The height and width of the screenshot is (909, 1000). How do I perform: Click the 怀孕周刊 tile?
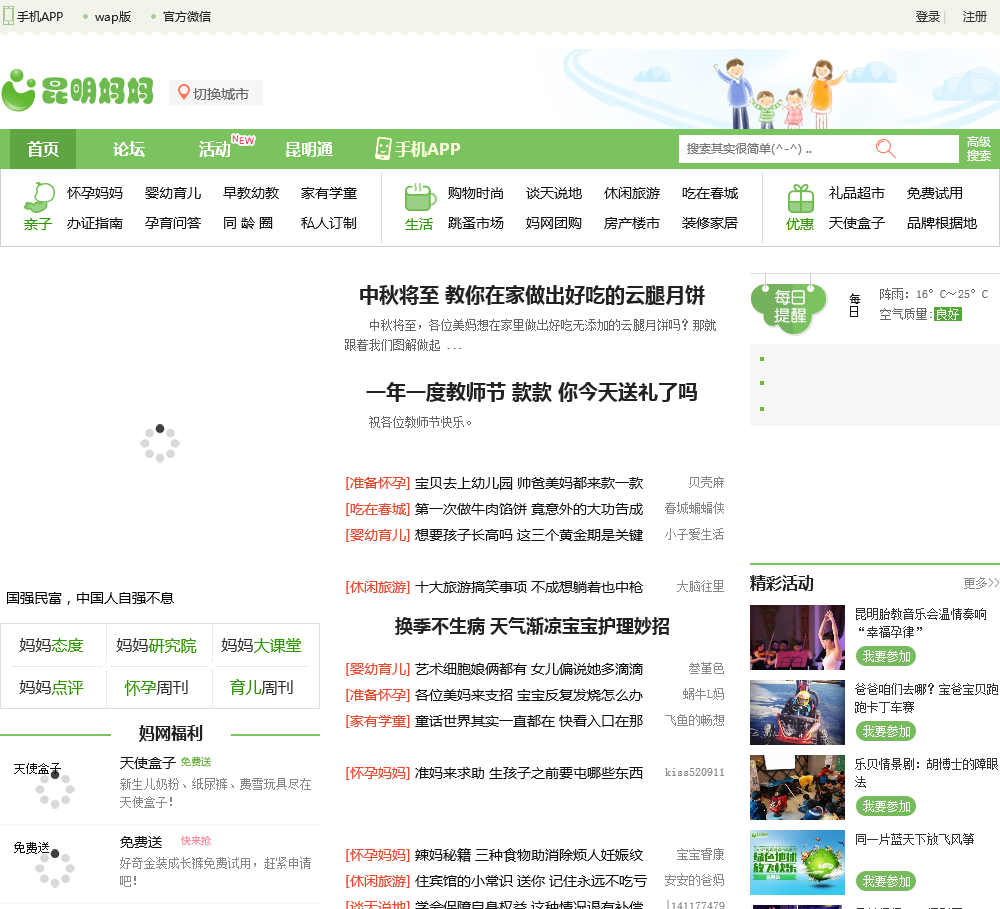[x=156, y=688]
